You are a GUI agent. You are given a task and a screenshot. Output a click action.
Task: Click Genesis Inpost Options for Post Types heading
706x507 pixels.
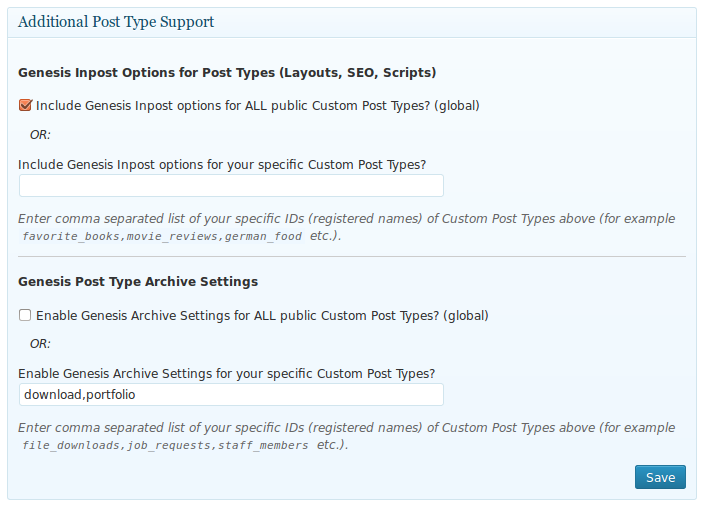(x=227, y=72)
